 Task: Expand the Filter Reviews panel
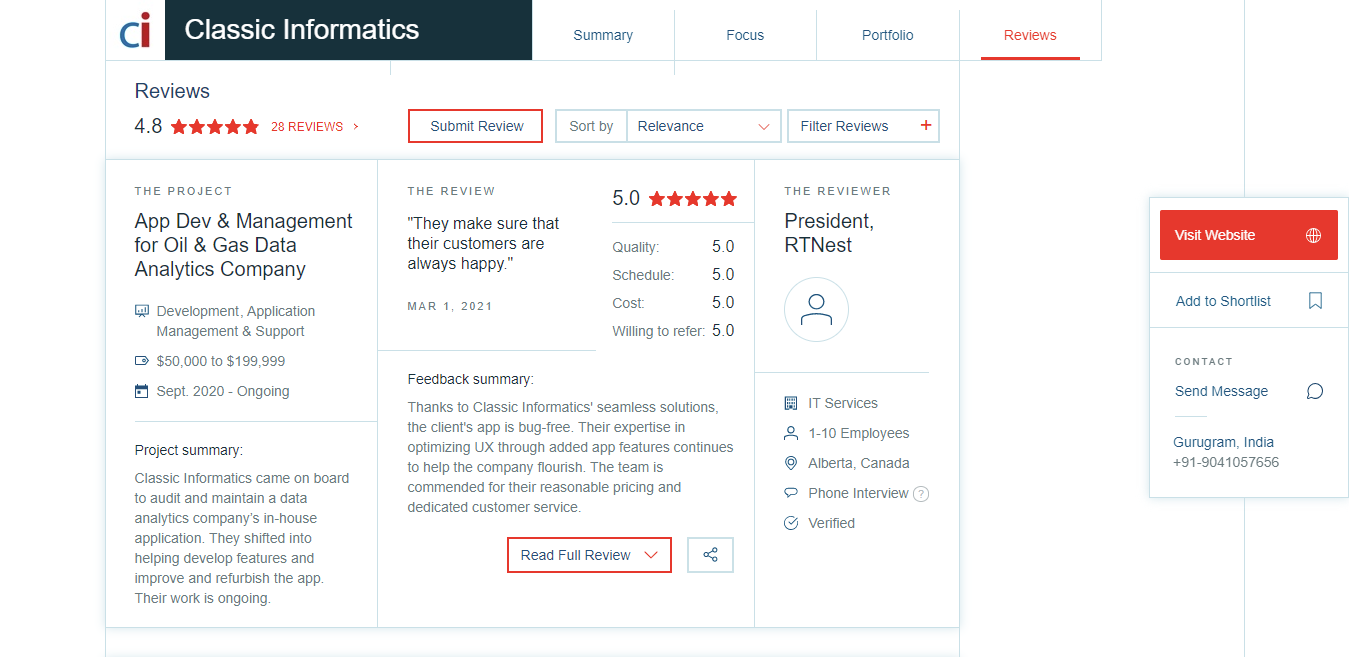[864, 126]
